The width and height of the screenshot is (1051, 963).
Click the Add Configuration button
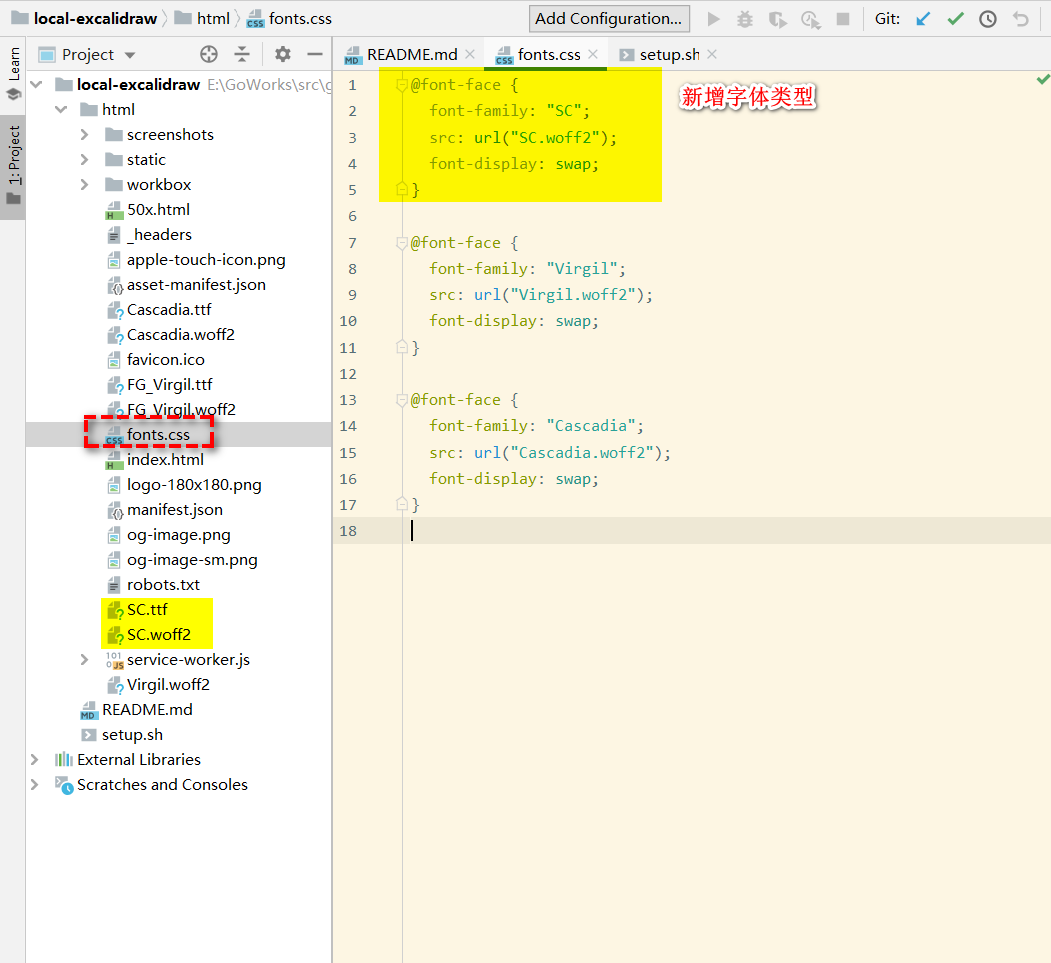point(608,19)
